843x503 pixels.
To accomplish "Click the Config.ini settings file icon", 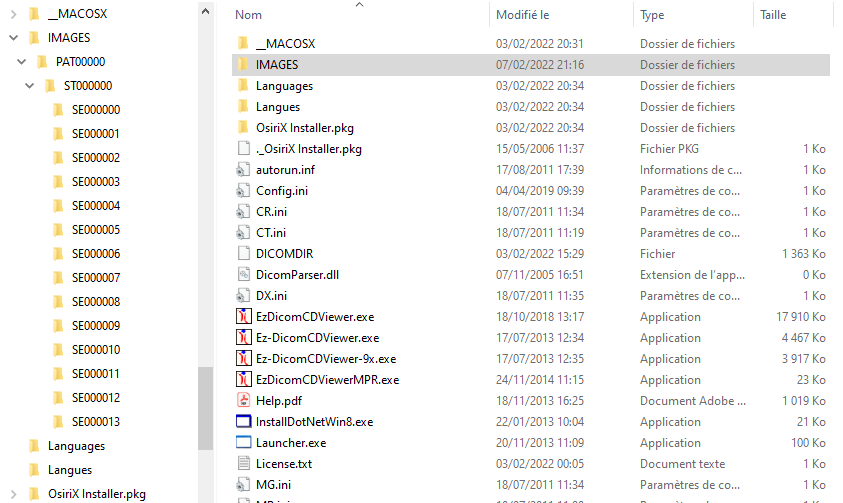I will (243, 191).
